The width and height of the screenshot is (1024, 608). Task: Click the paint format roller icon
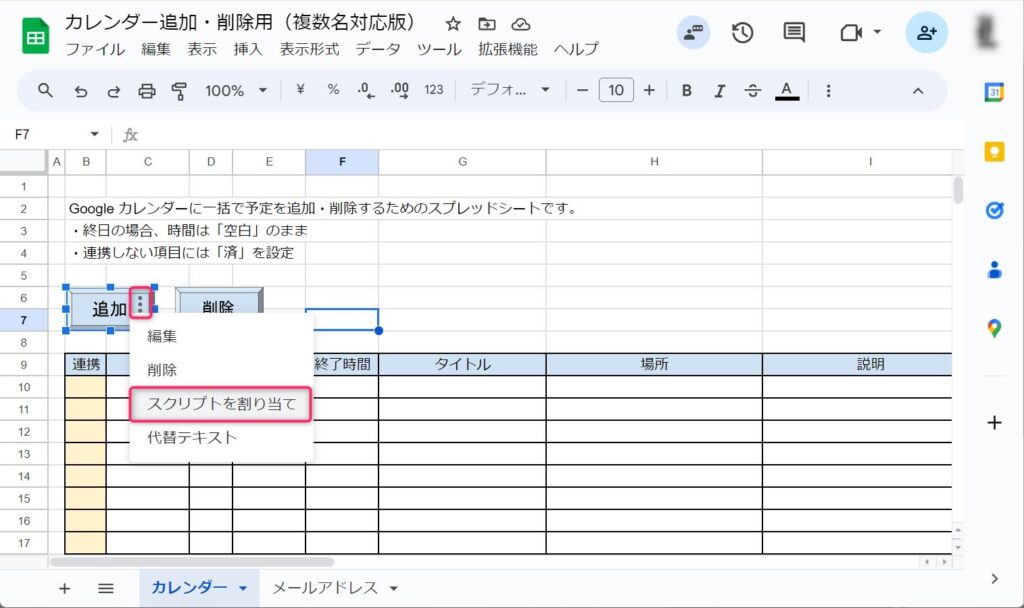pyautogui.click(x=180, y=91)
